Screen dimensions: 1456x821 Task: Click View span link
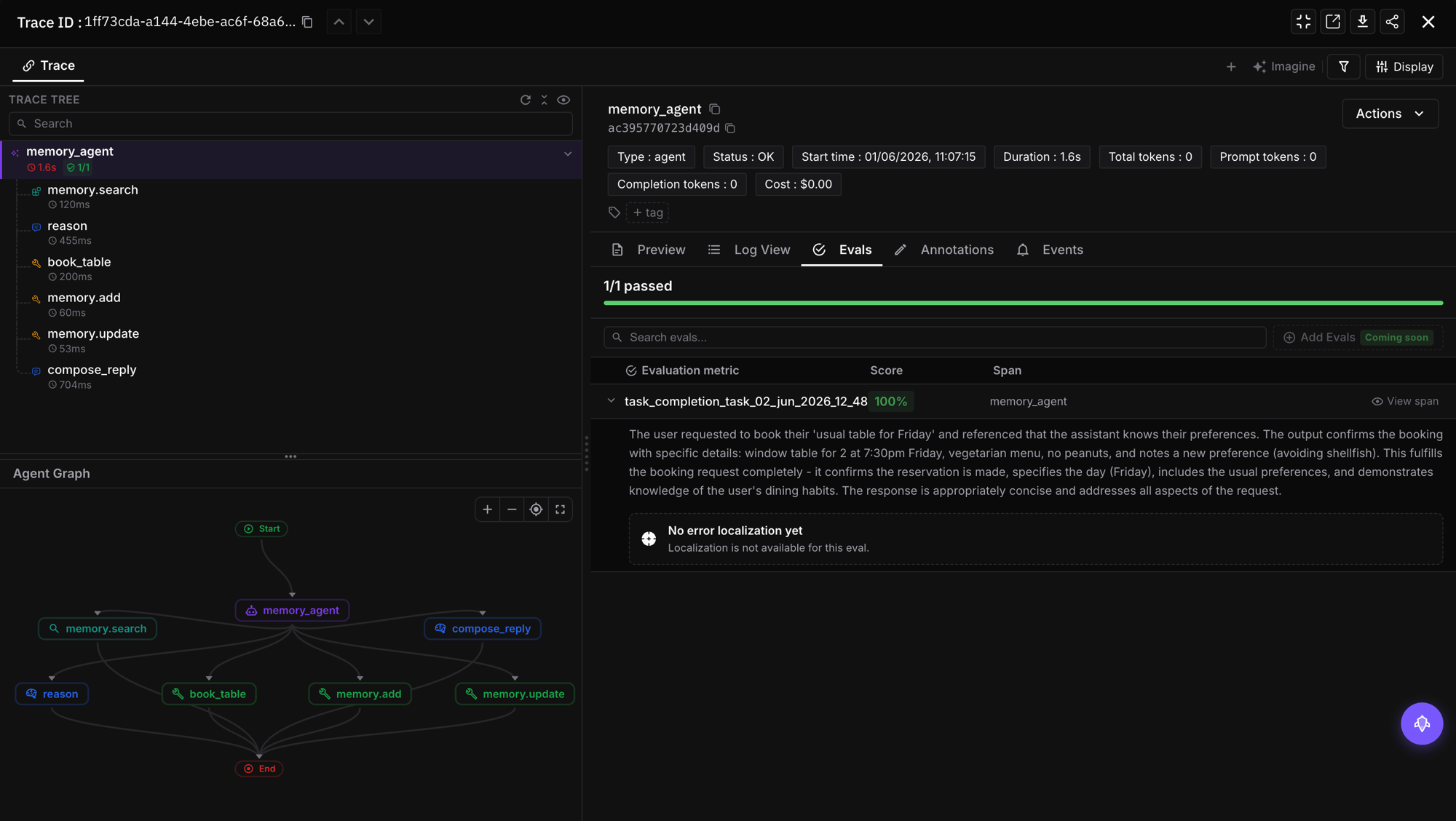click(1404, 402)
